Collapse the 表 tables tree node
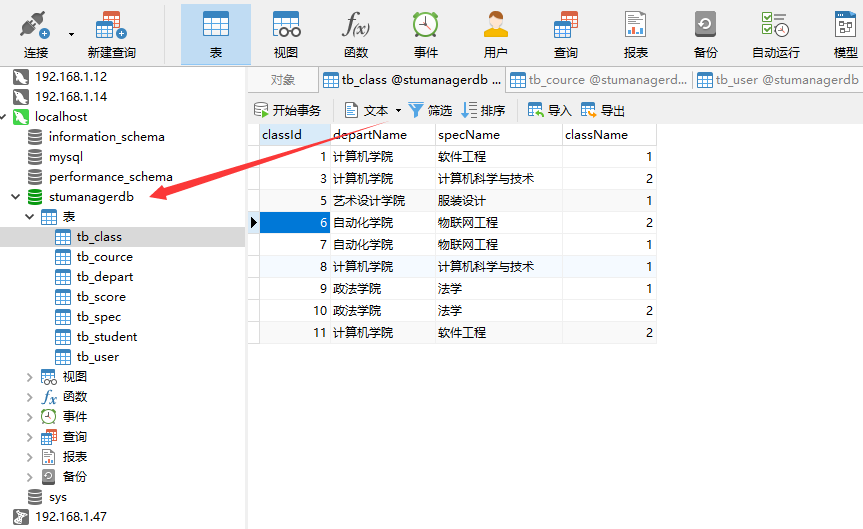The width and height of the screenshot is (863, 529). click(30, 217)
